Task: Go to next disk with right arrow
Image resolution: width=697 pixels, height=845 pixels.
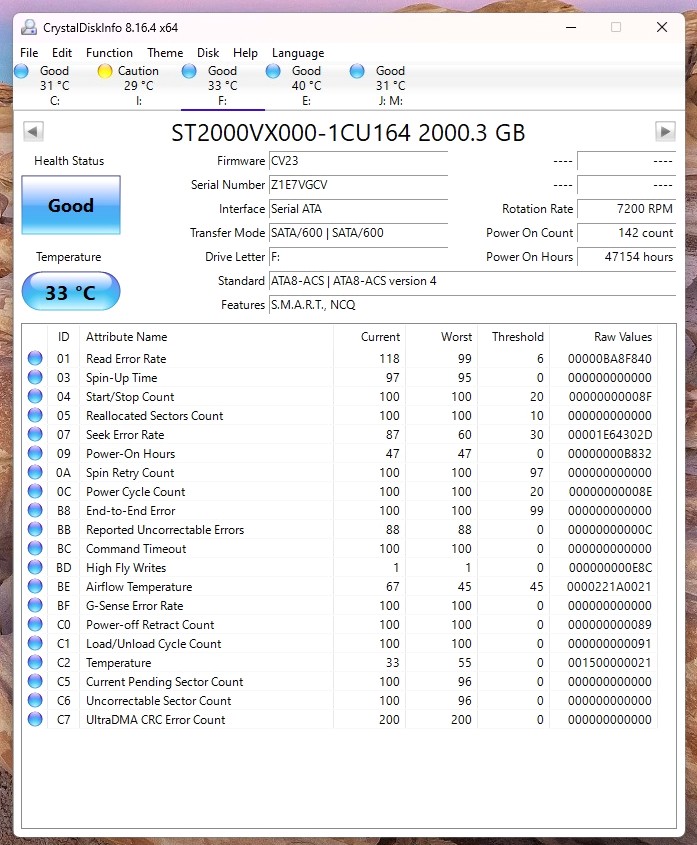Action: 665,132
